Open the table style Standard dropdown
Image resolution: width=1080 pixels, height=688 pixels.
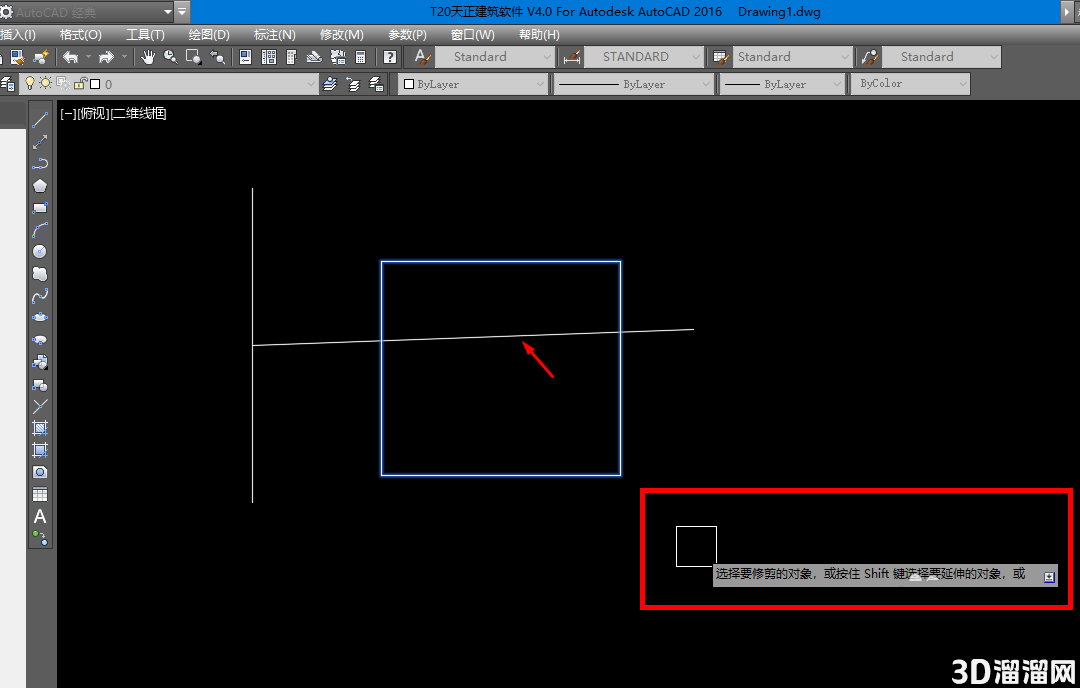(845, 57)
